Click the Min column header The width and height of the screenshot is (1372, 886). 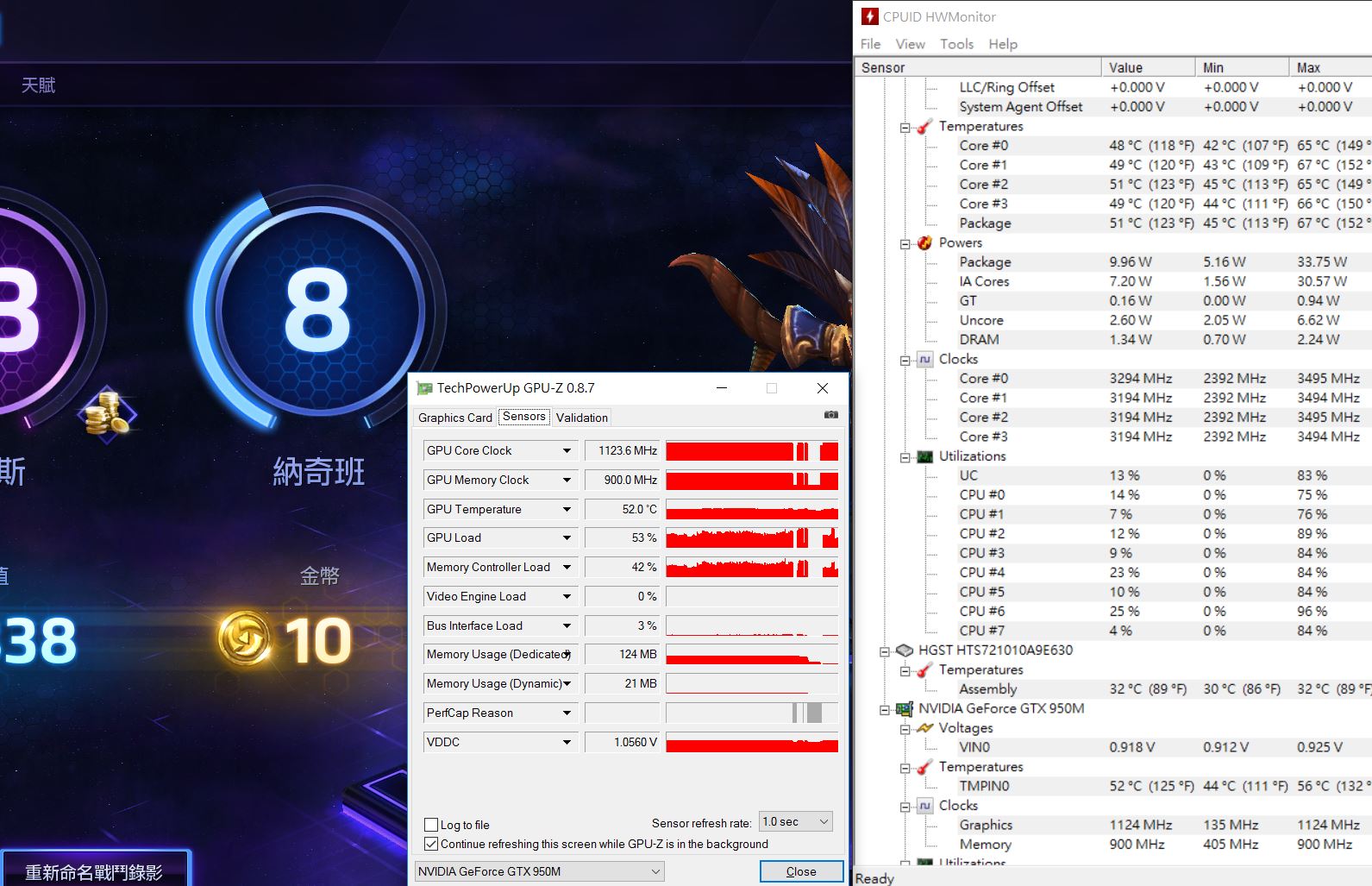pos(1242,67)
